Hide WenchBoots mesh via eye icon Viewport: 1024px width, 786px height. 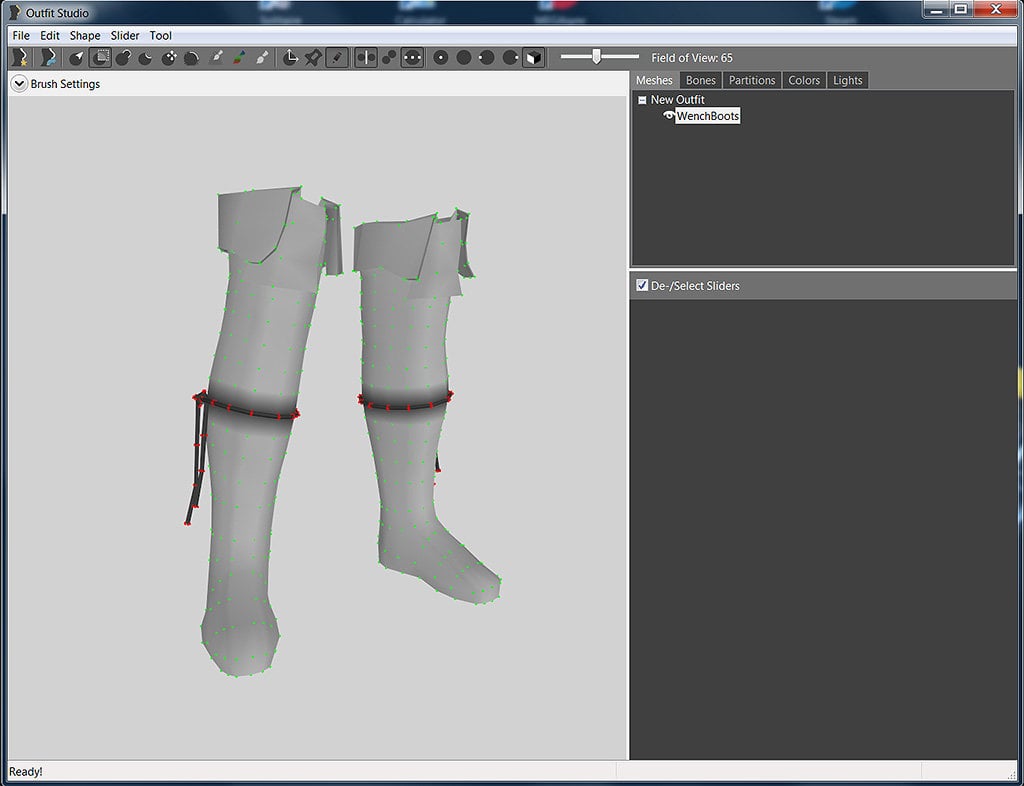pyautogui.click(x=668, y=116)
